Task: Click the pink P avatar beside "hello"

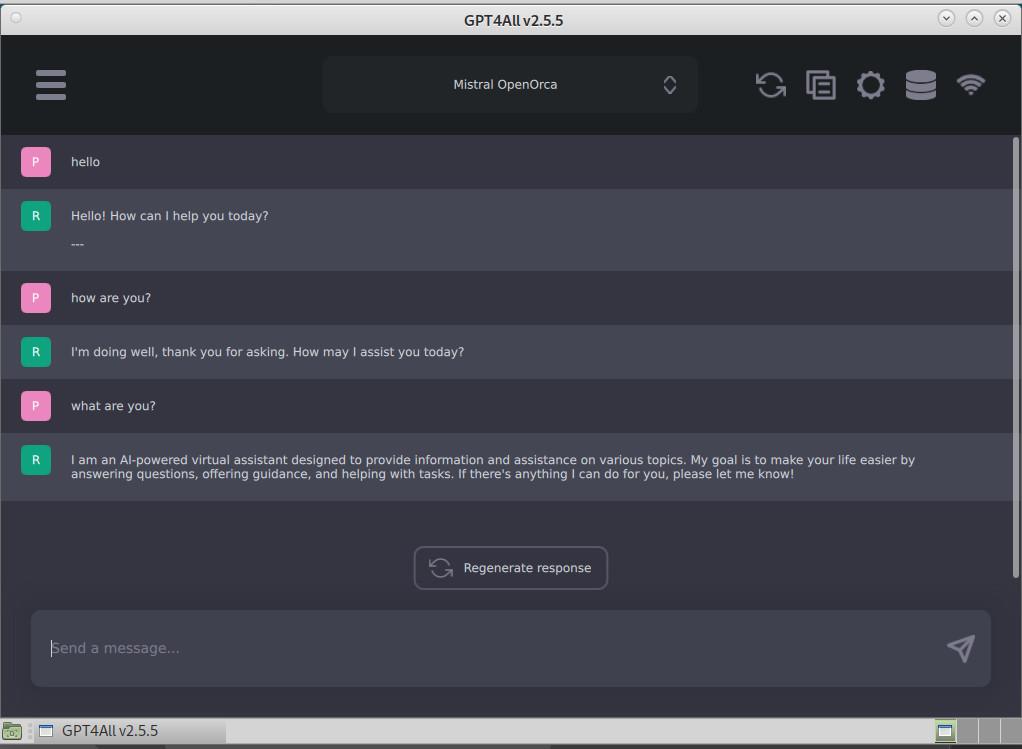Action: pyautogui.click(x=36, y=162)
